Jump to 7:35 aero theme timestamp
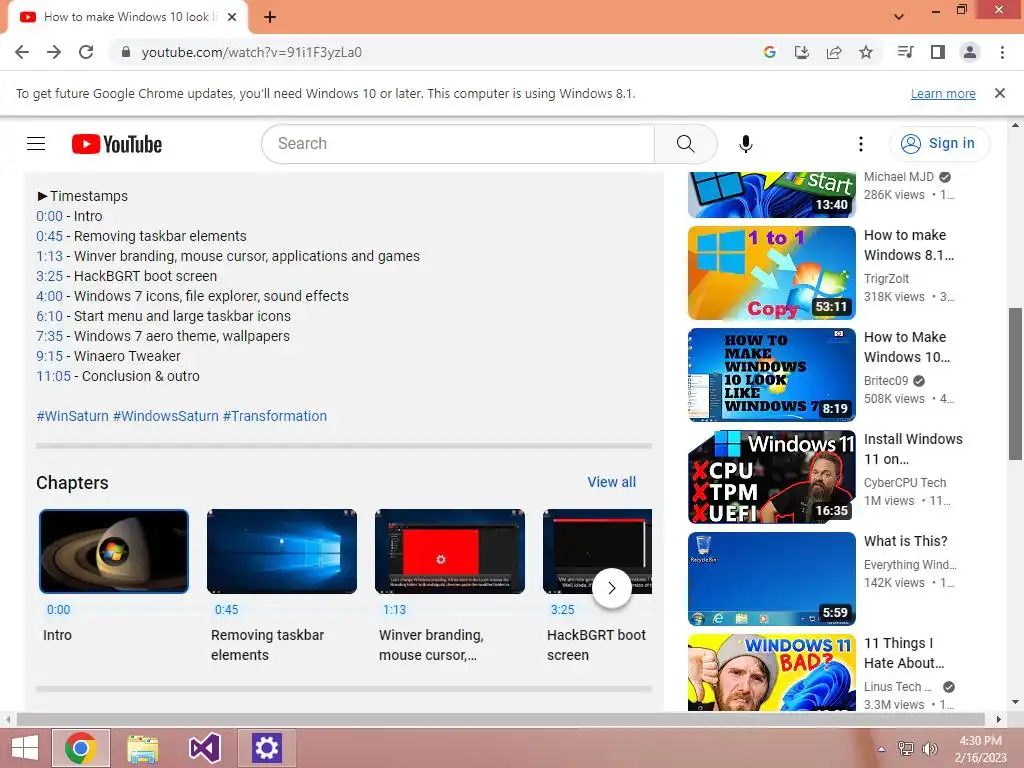 click(50, 336)
